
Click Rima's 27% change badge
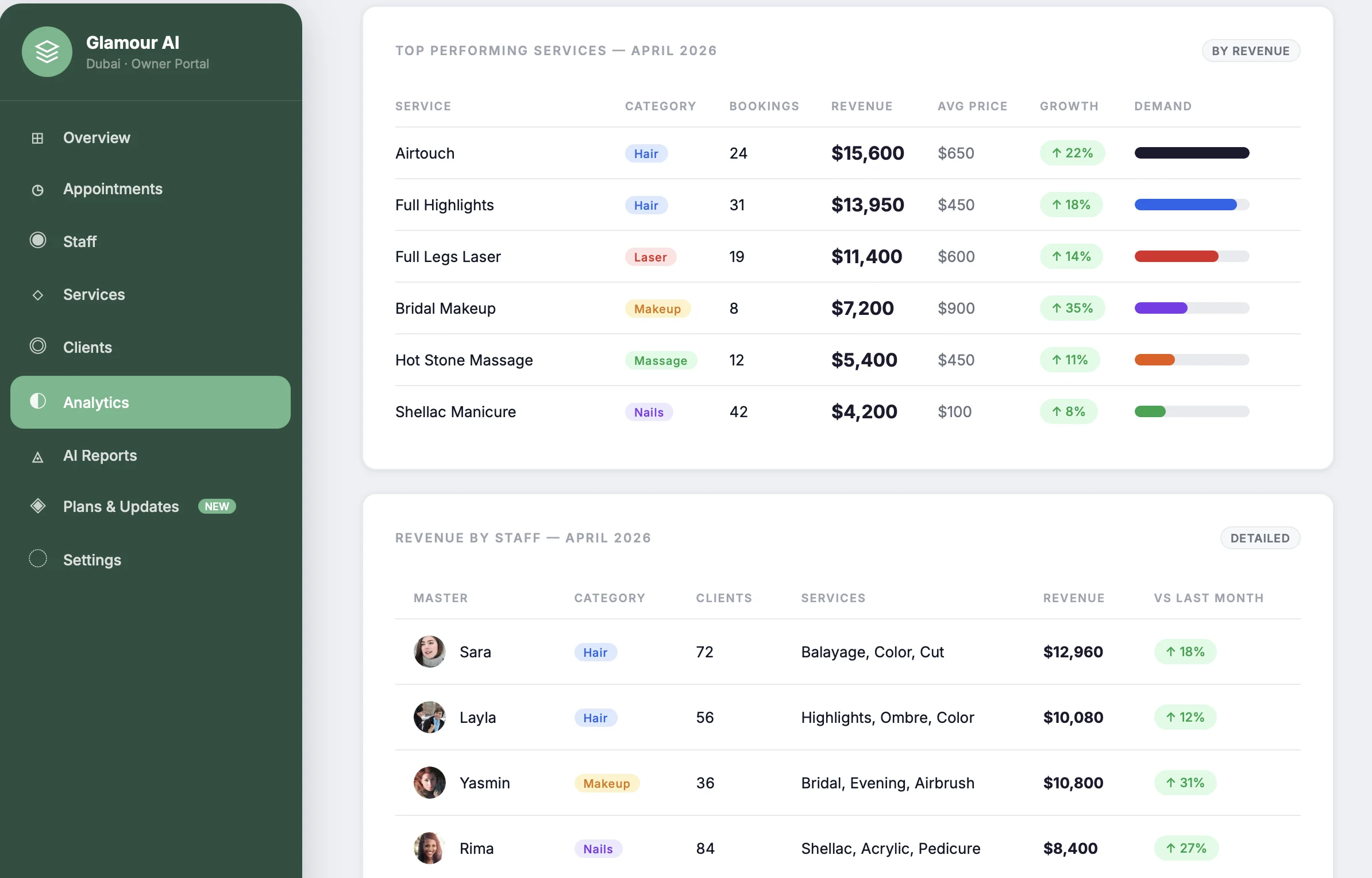(x=1186, y=848)
